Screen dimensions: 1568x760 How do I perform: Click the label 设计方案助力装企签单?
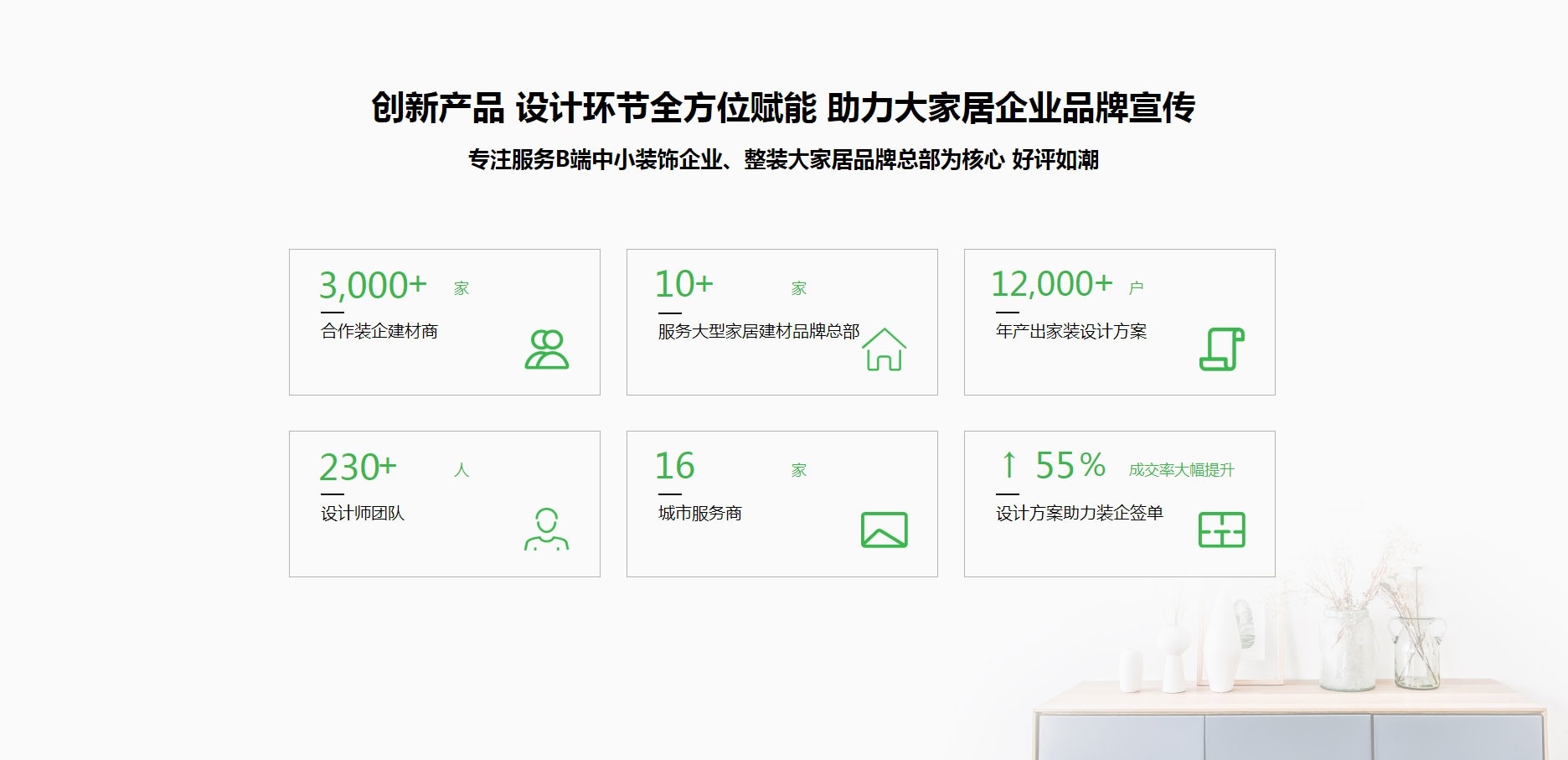[1080, 513]
